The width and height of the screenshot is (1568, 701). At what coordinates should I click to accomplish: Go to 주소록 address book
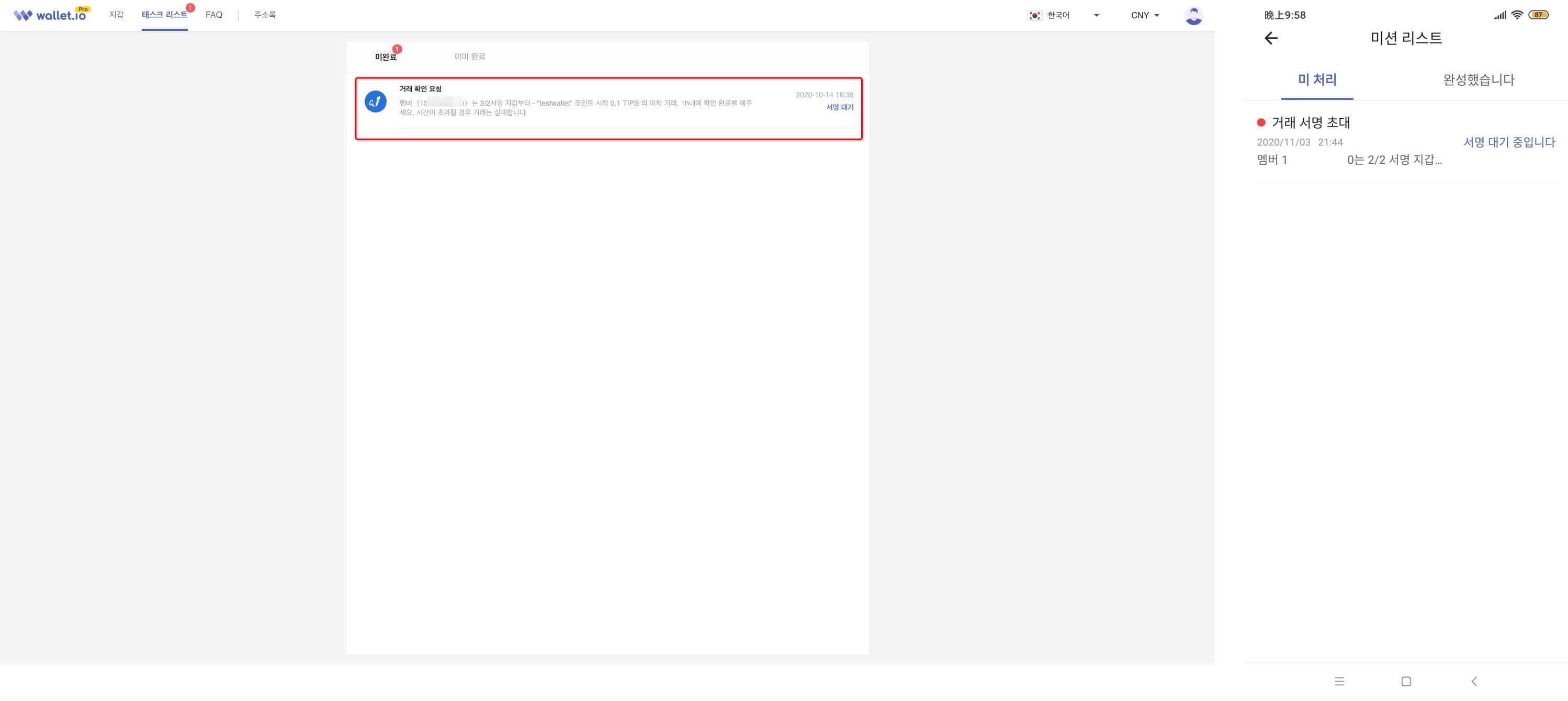(x=265, y=15)
